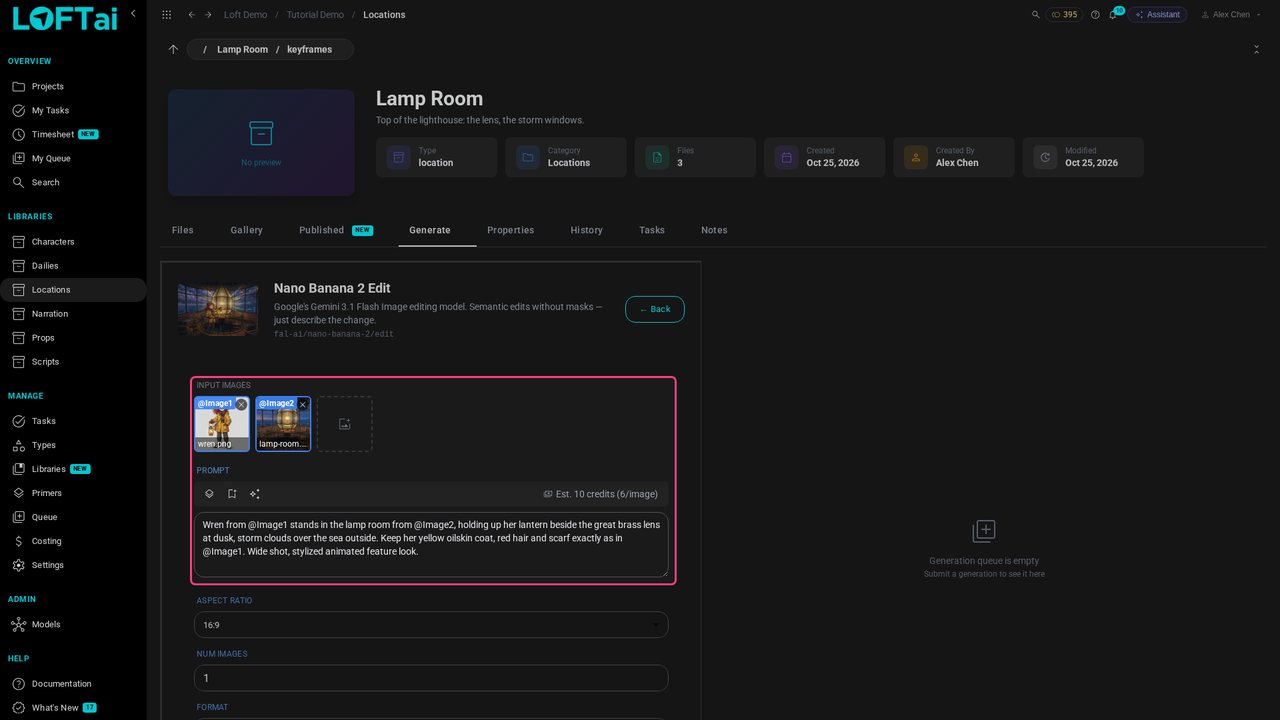
Task: Open the Aspect Ratio 16:9 dropdown
Action: 431,625
